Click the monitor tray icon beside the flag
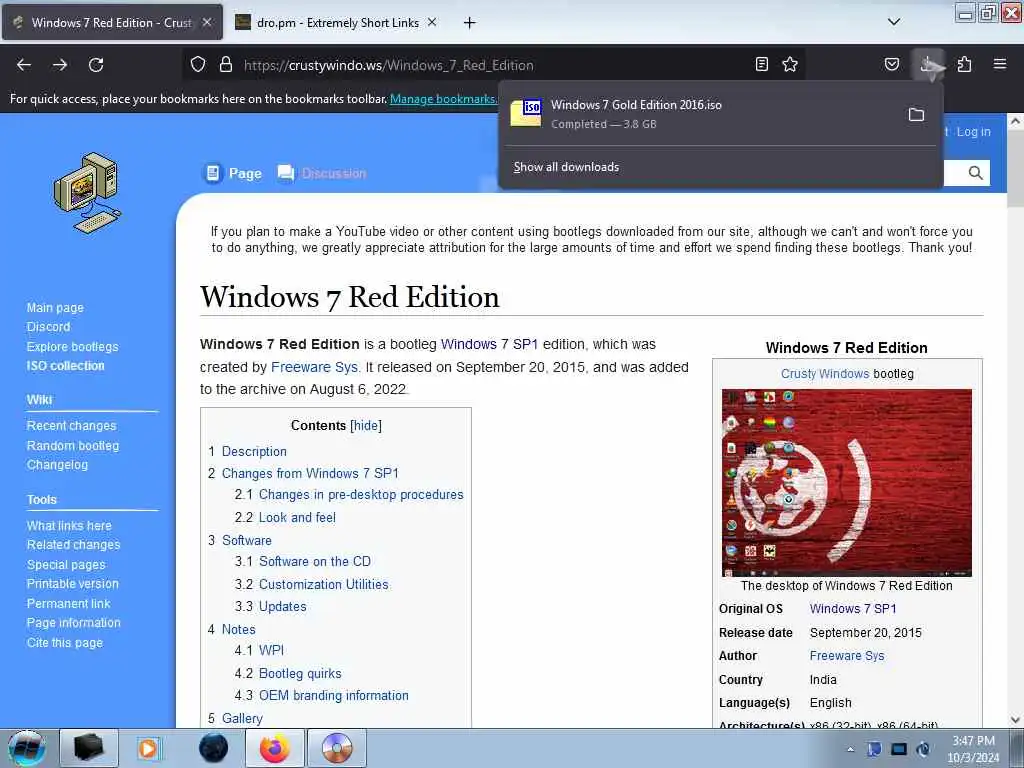 (899, 749)
